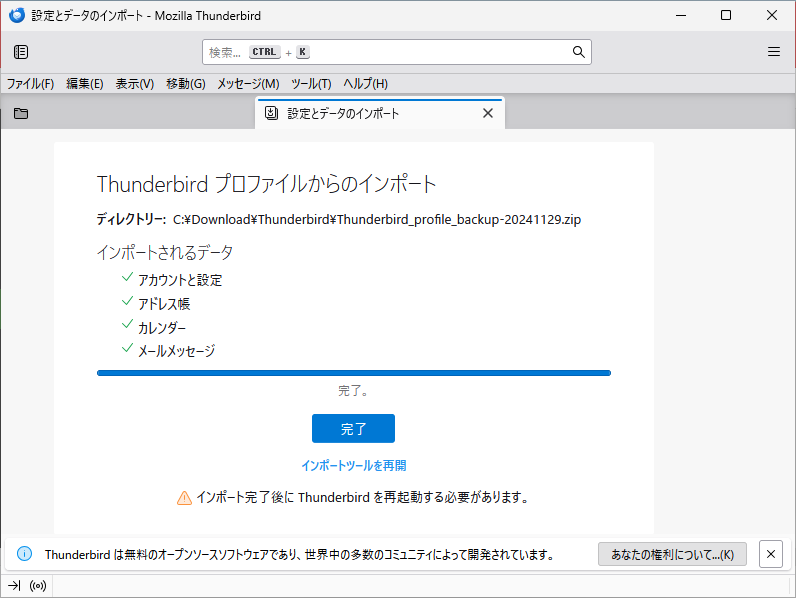The image size is (796, 598).
Task: Click the info icon in notification bar
Action: click(x=24, y=553)
